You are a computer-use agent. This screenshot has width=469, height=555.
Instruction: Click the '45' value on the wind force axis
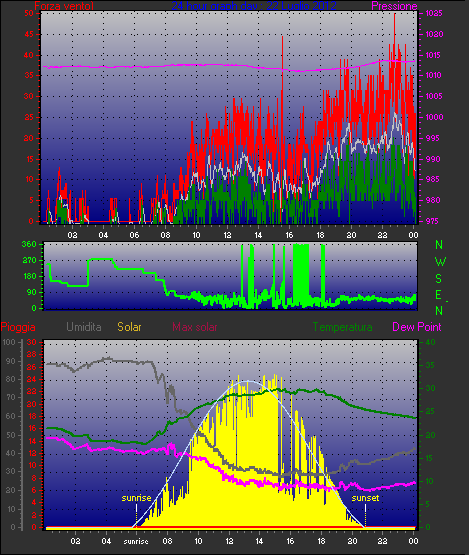tap(29, 34)
